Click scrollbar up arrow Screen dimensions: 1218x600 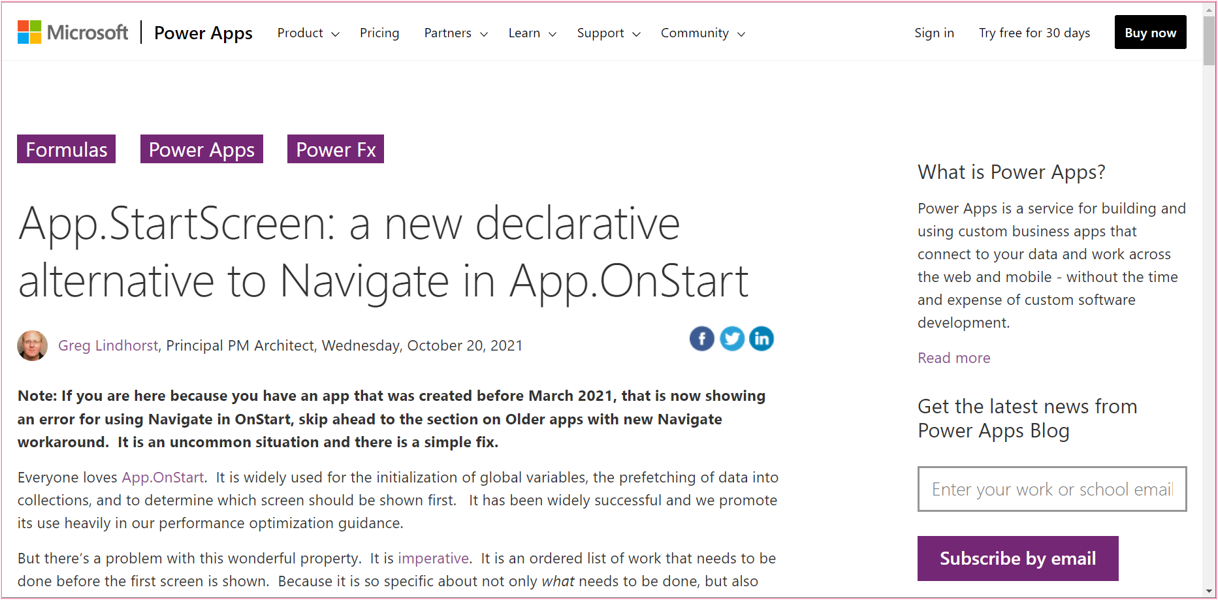[x=1209, y=8]
